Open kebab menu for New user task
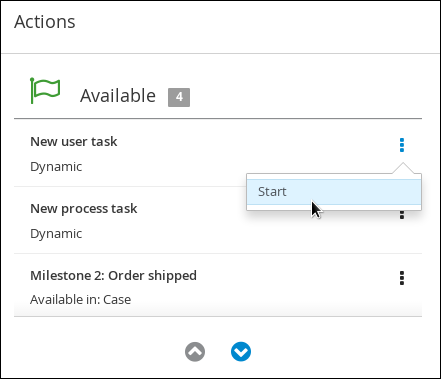This screenshot has width=441, height=379. 402,145
